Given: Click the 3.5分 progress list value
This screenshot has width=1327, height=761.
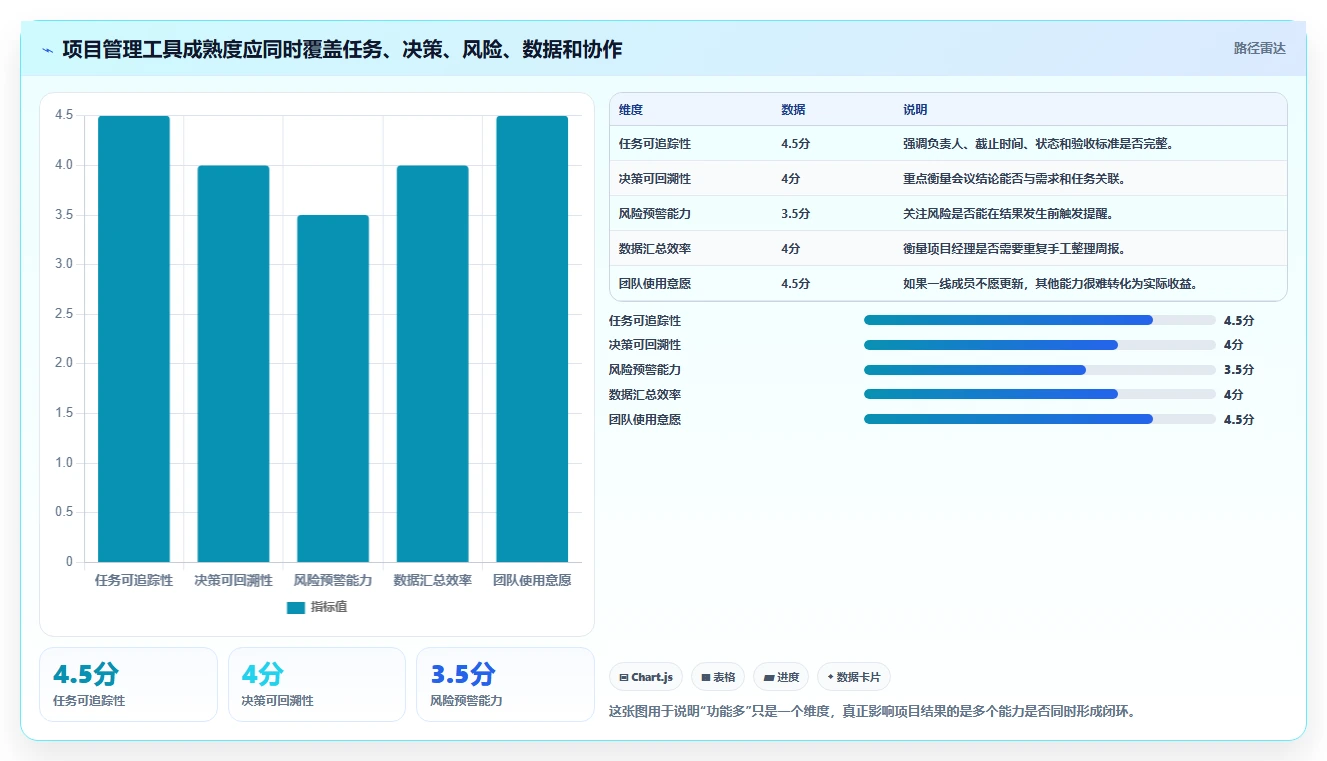Looking at the screenshot, I should click(x=1239, y=370).
